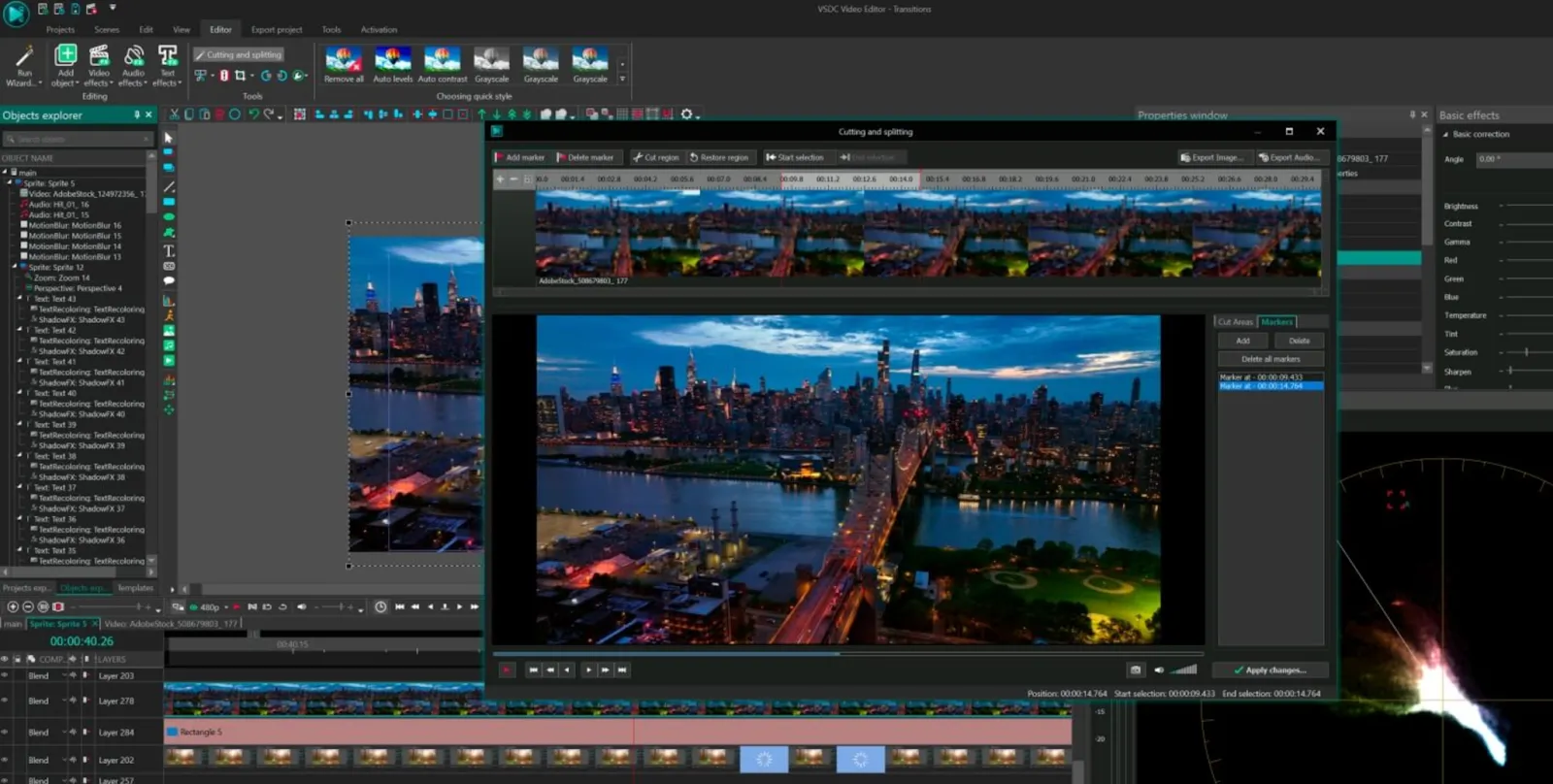Image resolution: width=1553 pixels, height=784 pixels.
Task: Click the Delete marker button
Action: pyautogui.click(x=585, y=157)
